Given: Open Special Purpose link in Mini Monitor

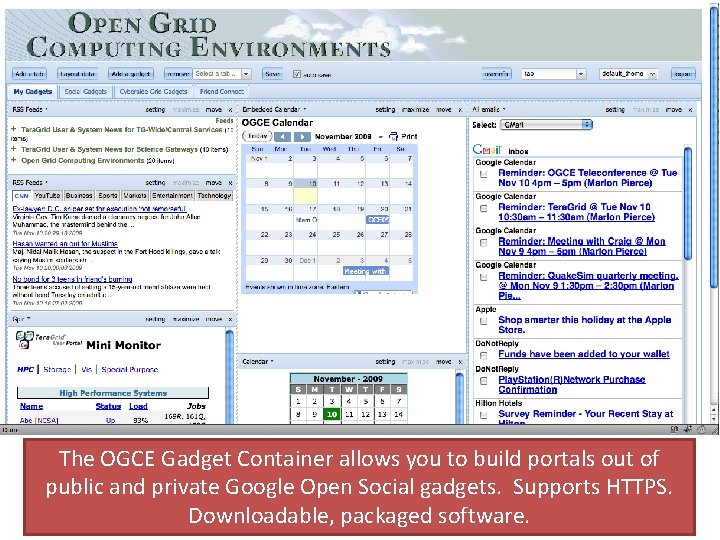Looking at the screenshot, I should [x=129, y=369].
